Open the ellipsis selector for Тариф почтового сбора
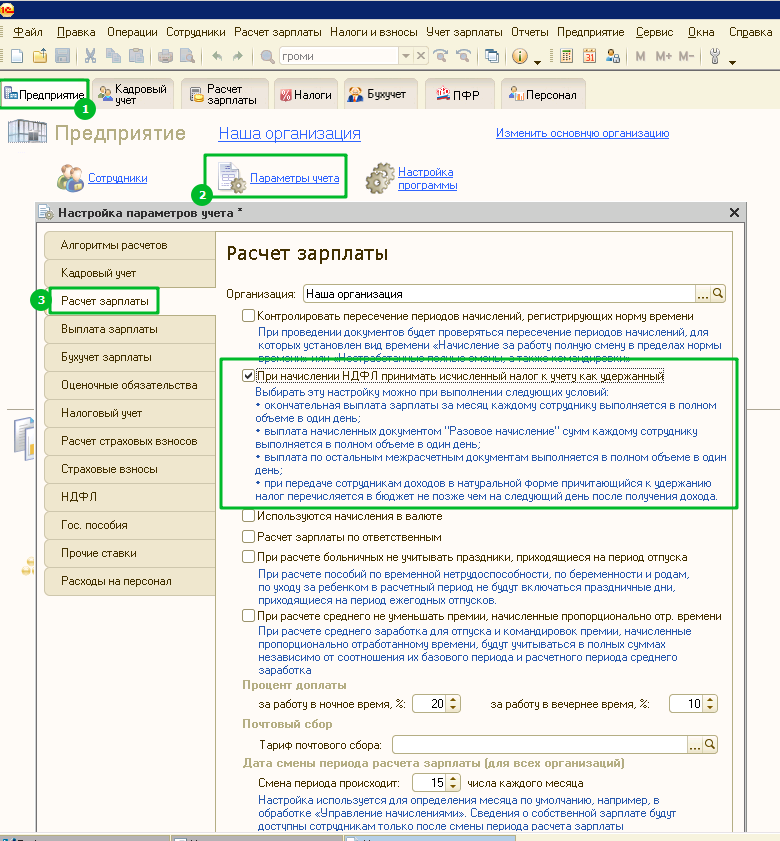Screen dimensions: 780x841 [695, 744]
